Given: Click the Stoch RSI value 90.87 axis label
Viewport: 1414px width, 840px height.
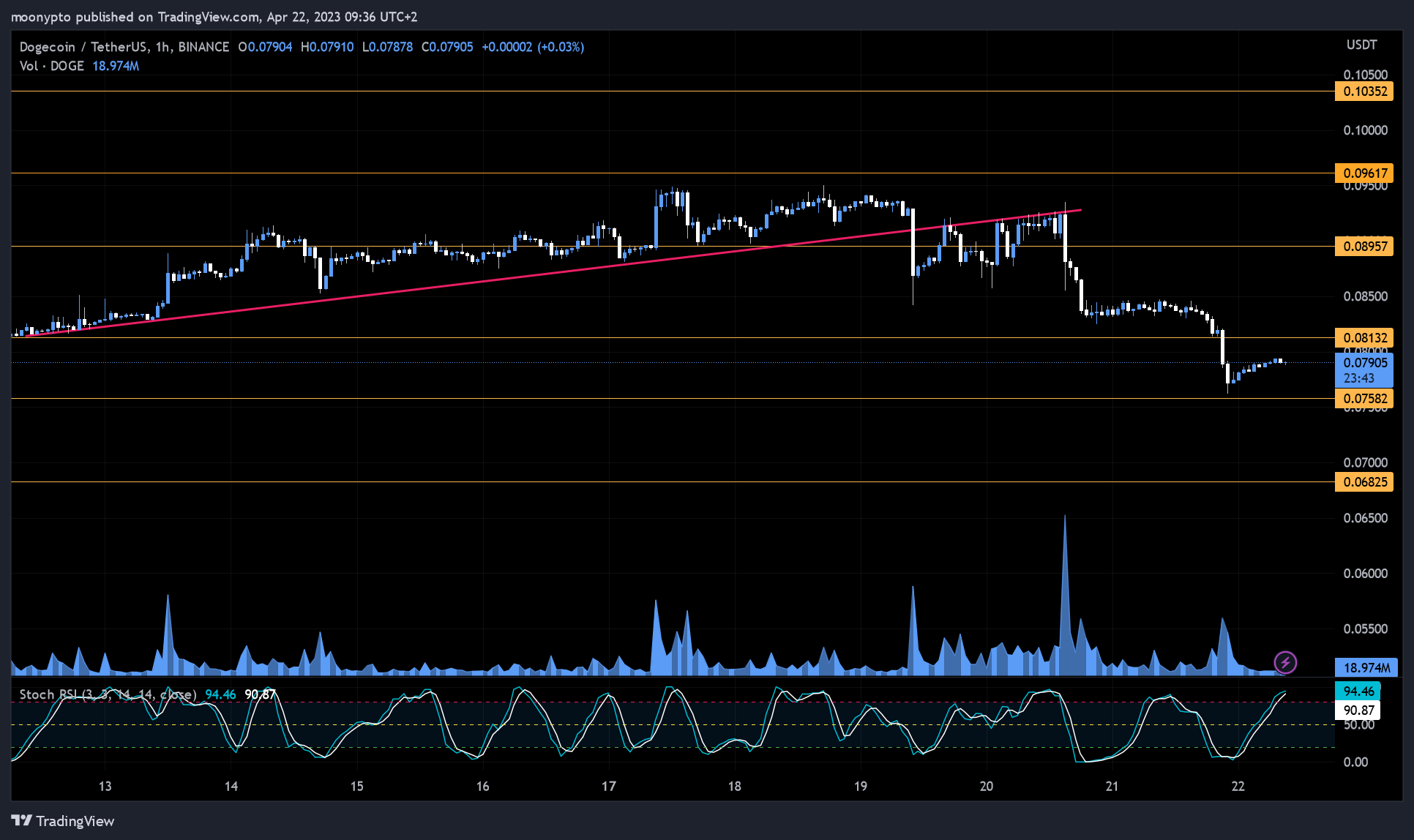Looking at the screenshot, I should coord(1358,710).
